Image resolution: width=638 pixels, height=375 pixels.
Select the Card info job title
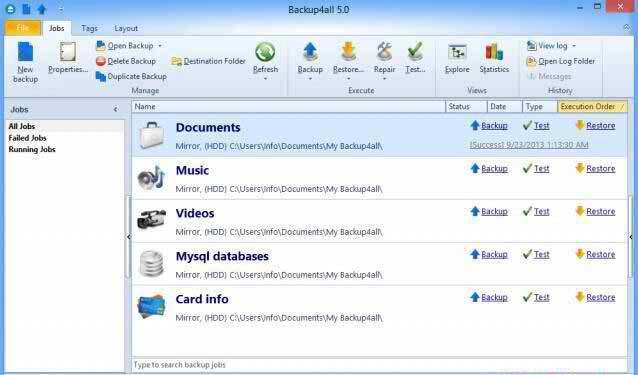click(202, 299)
